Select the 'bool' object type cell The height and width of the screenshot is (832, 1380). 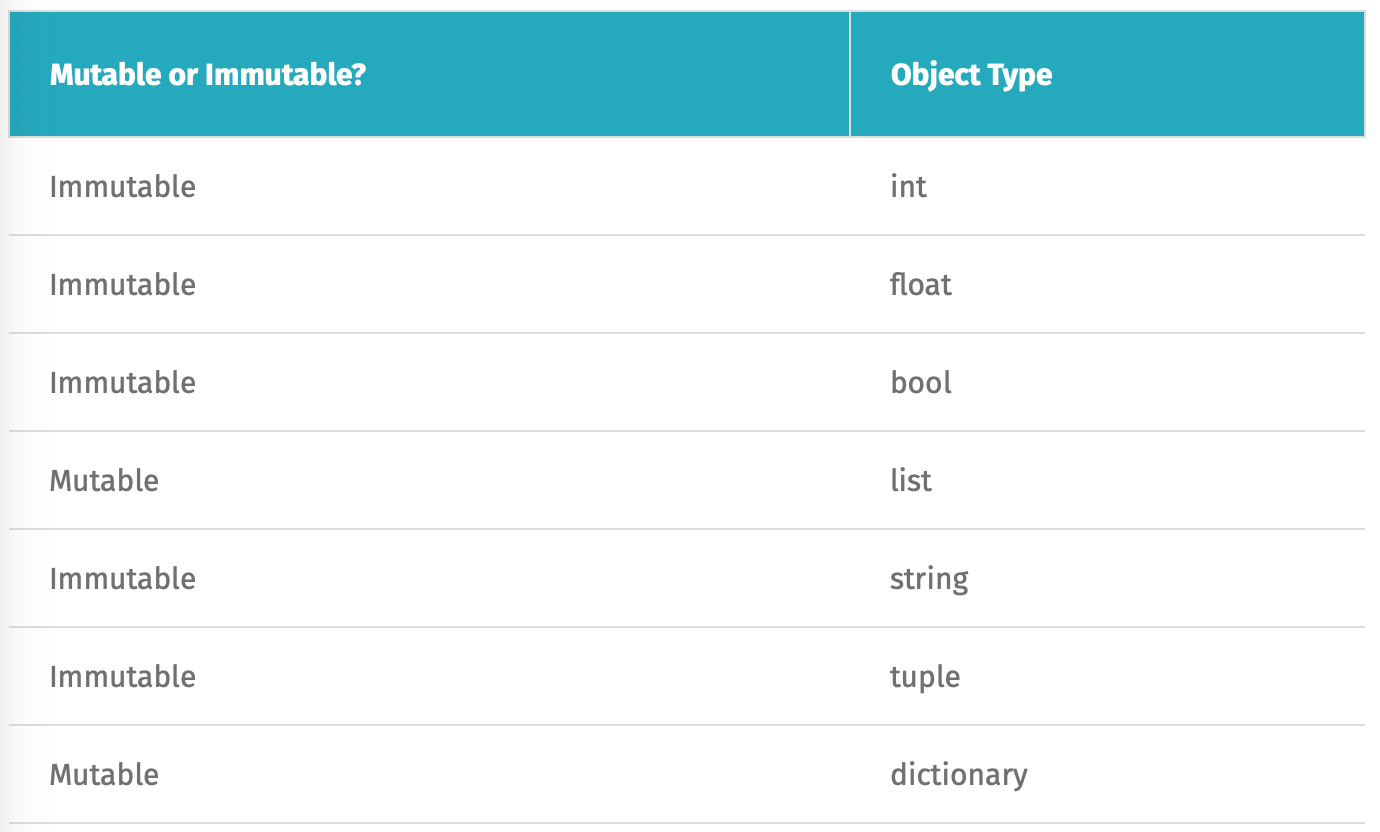point(920,383)
